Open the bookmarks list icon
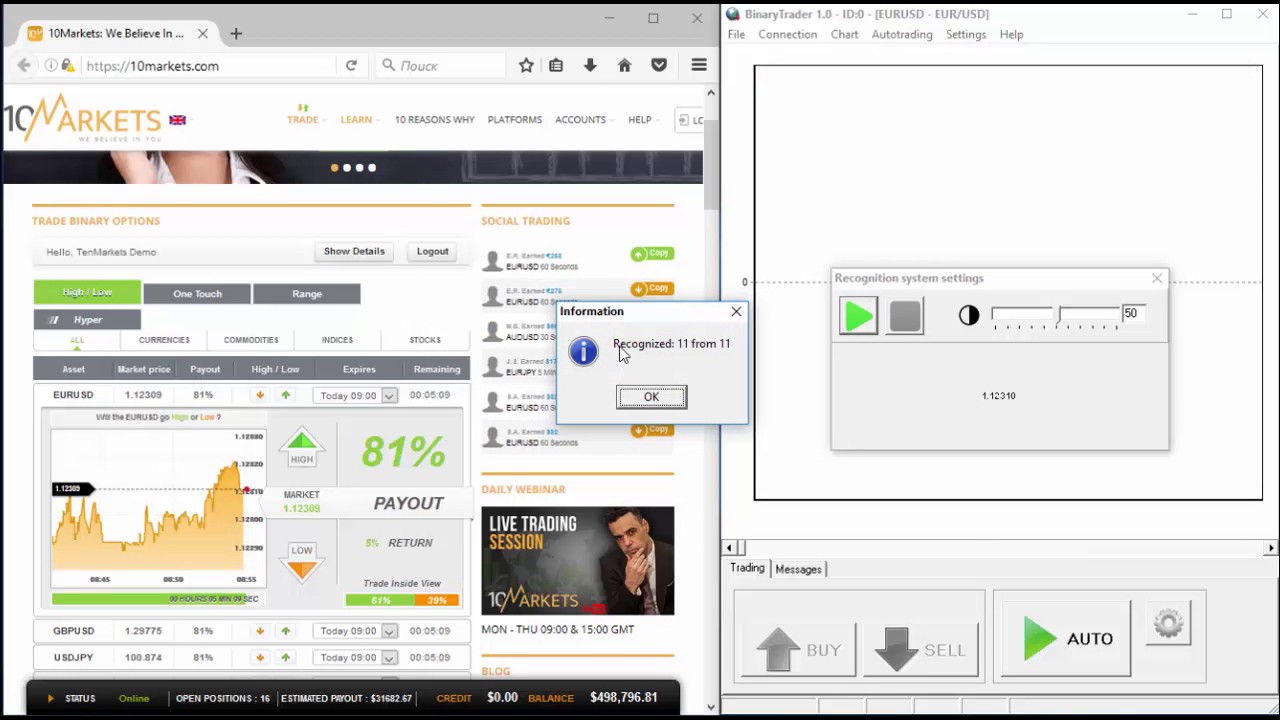Screen dimensions: 1280x720 (x=556, y=66)
